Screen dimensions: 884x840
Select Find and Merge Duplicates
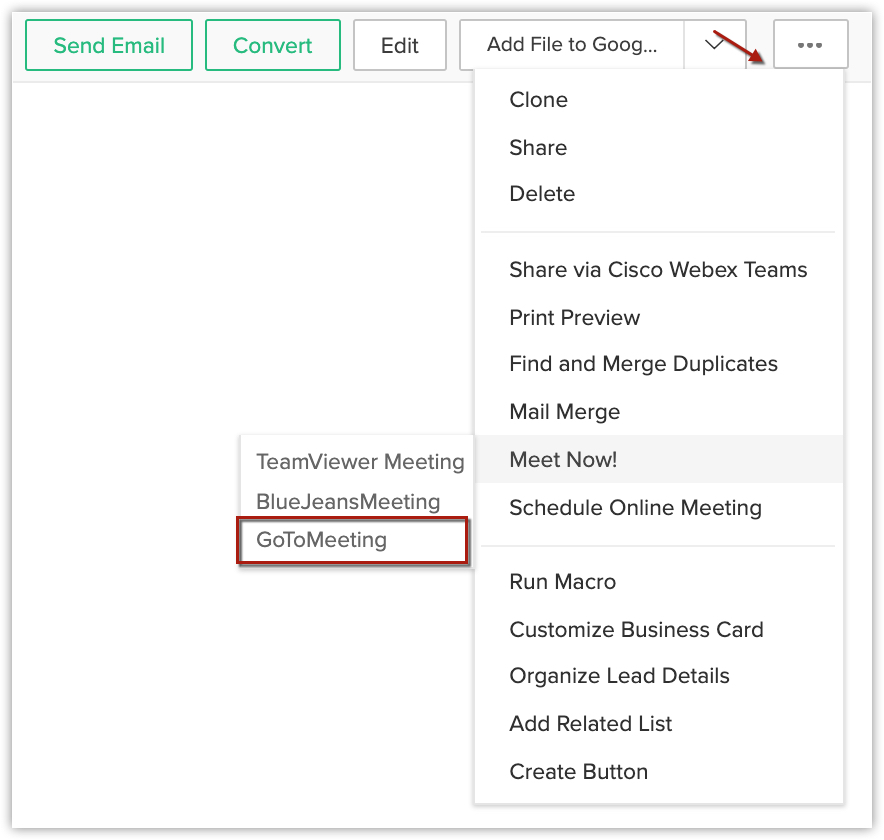pyautogui.click(x=643, y=364)
